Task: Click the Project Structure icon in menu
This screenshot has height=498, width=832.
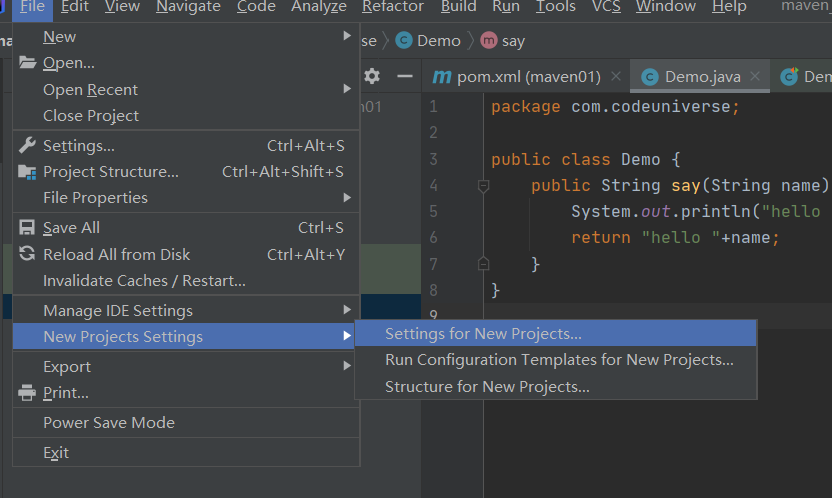Action: [x=27, y=172]
